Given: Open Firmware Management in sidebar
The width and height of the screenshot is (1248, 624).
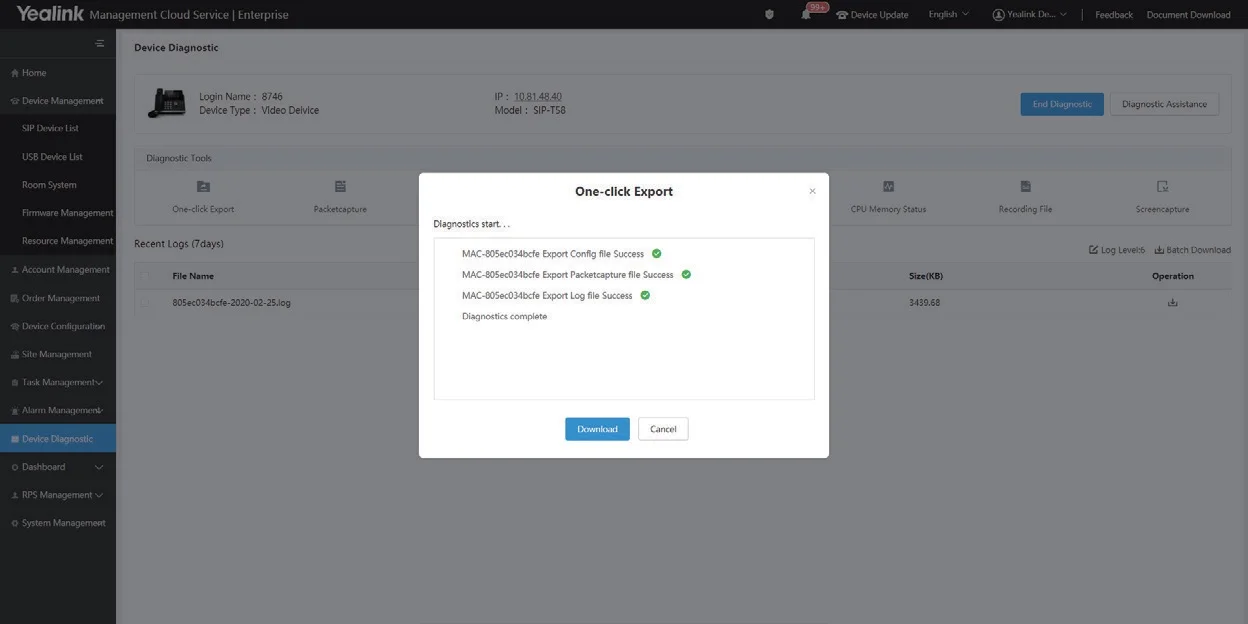Looking at the screenshot, I should click(67, 213).
